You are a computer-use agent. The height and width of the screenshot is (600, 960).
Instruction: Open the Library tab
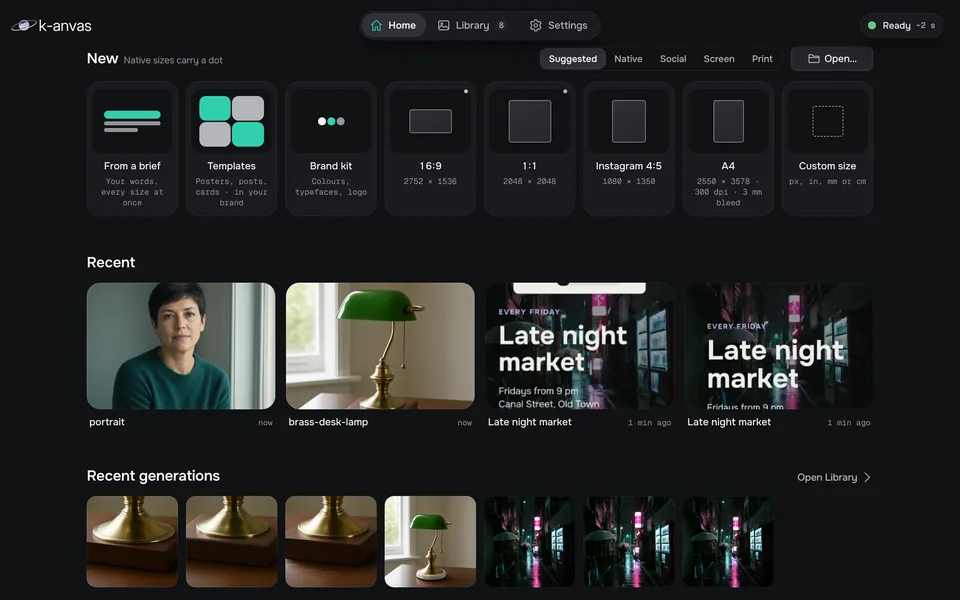pyautogui.click(x=471, y=26)
